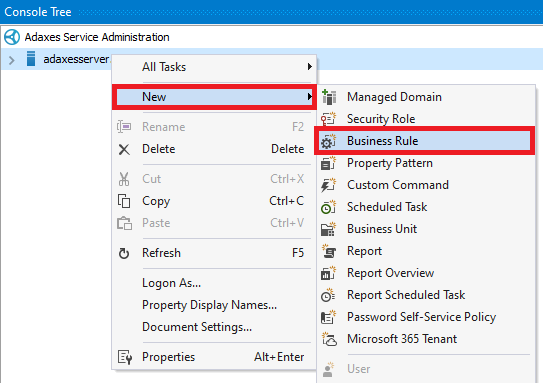The width and height of the screenshot is (543, 383).
Task: Choose the User entry in New submenu
Action: 425,369
